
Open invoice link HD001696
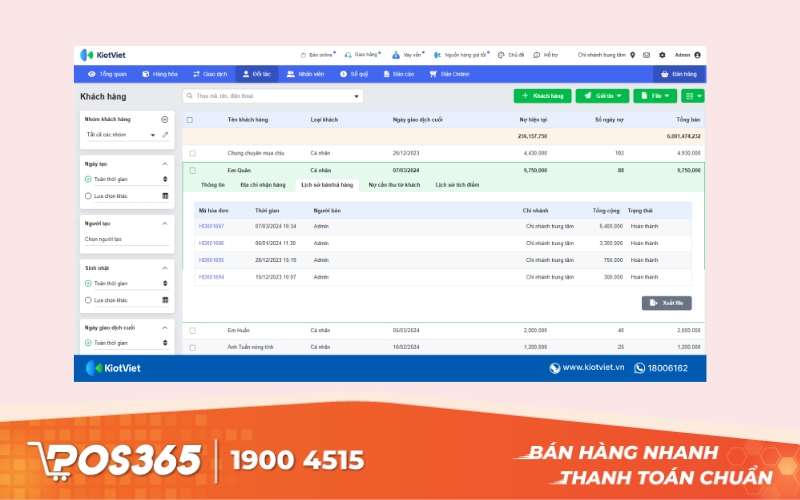coord(211,243)
